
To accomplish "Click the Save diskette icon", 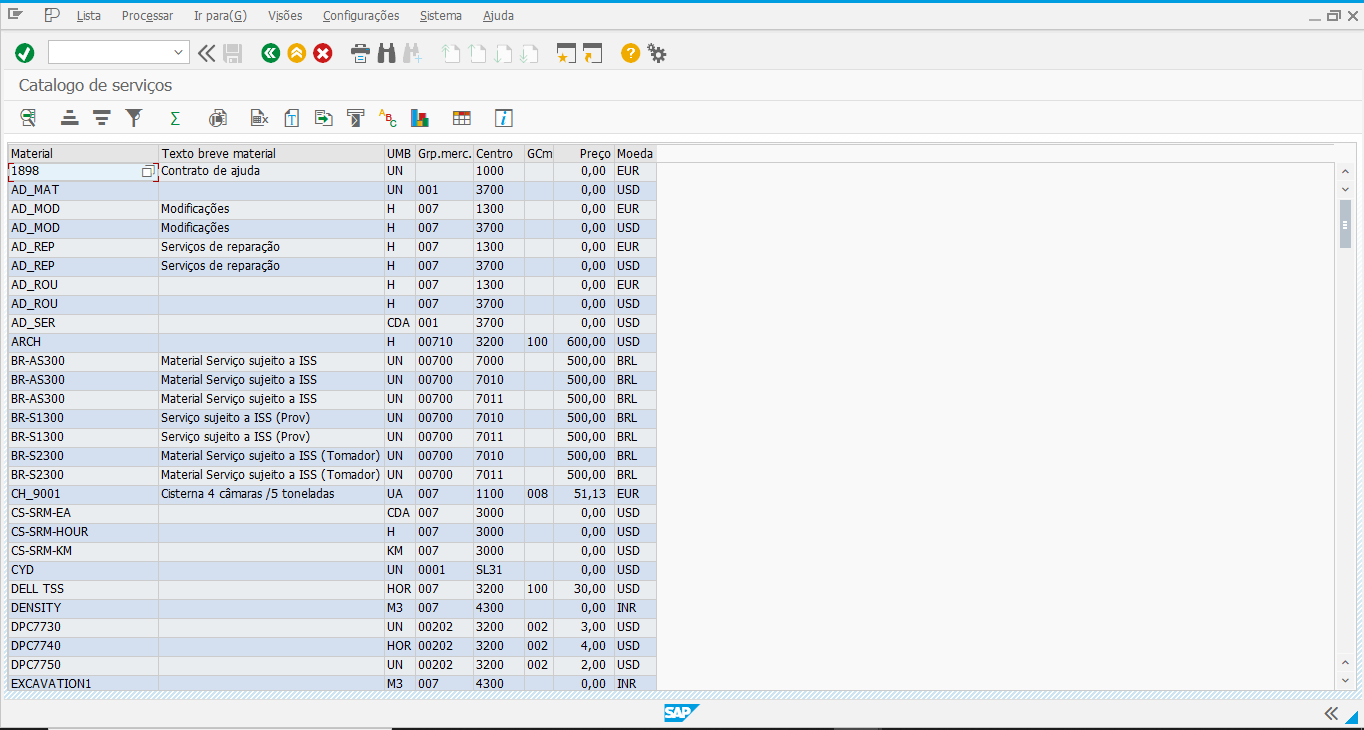I will [233, 53].
